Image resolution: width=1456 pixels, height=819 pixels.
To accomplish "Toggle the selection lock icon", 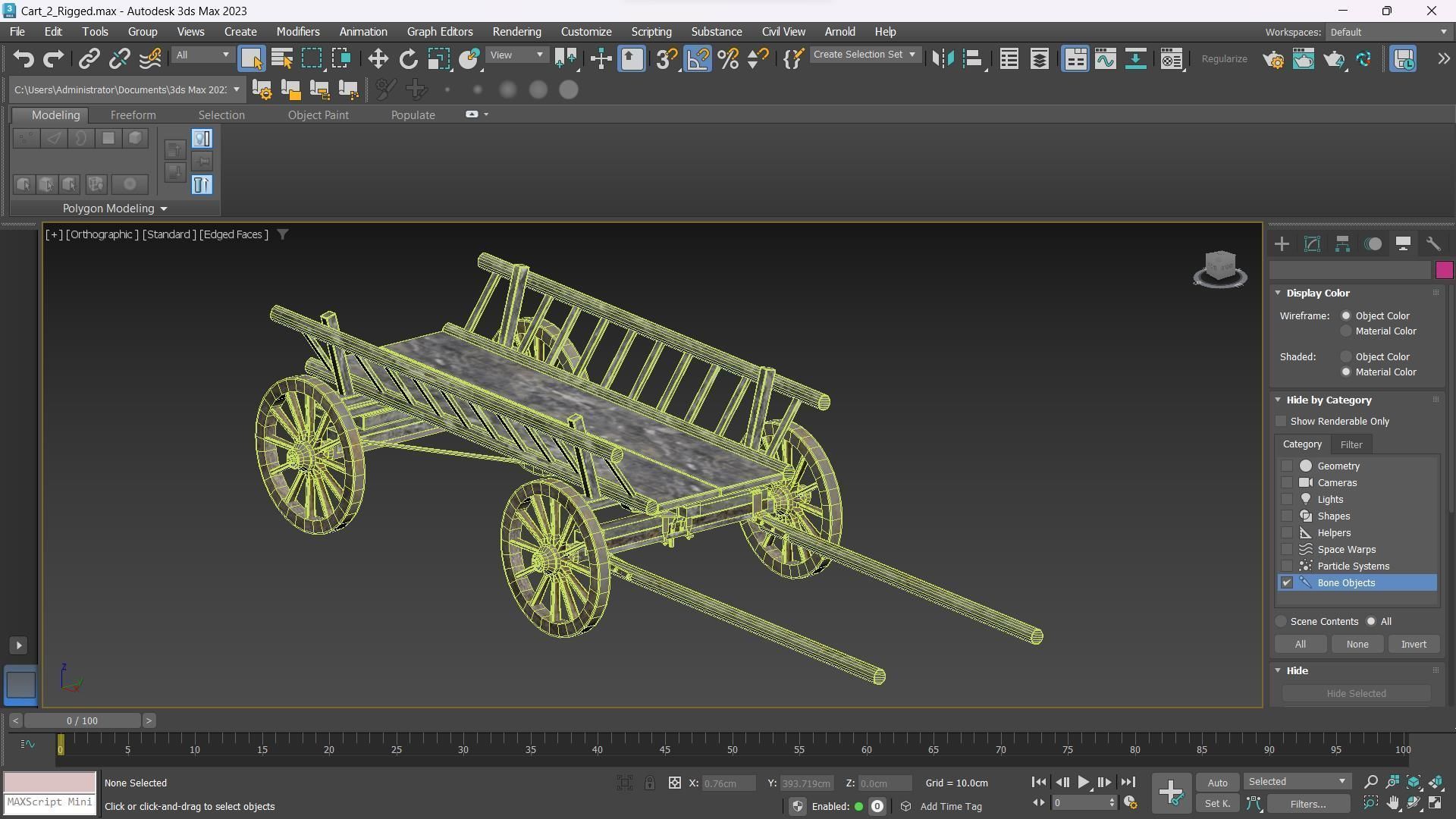I will 650,783.
